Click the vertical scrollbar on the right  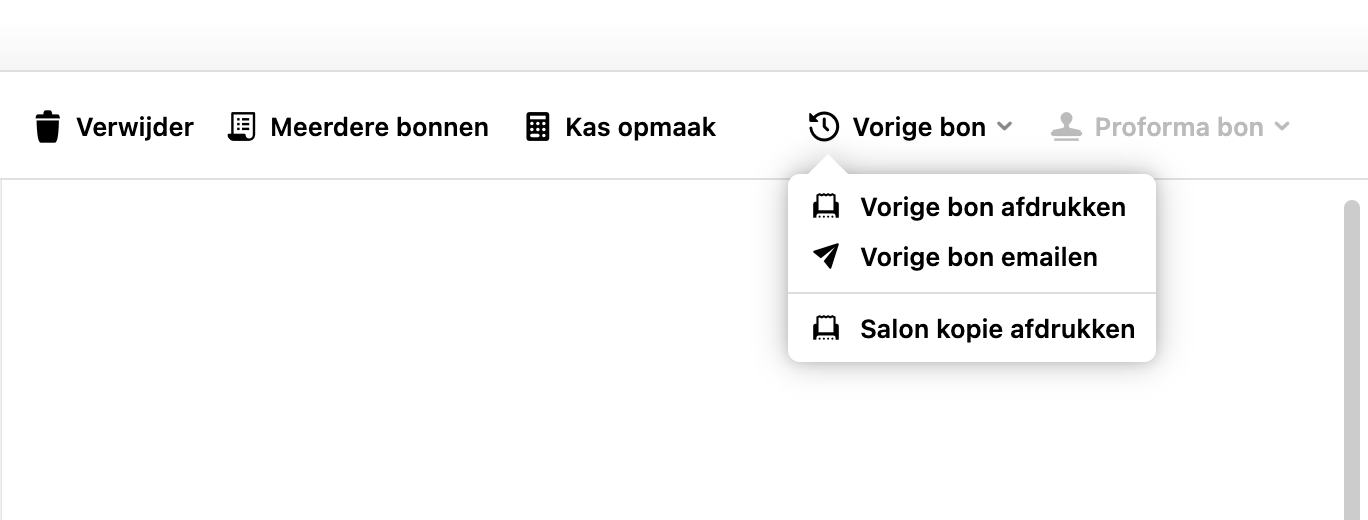click(x=1351, y=360)
